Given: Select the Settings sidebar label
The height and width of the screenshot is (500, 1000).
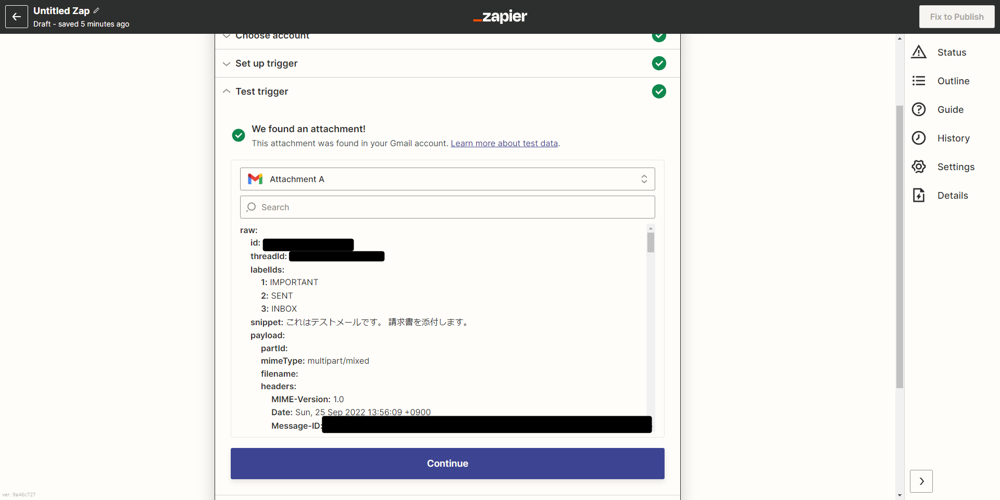Looking at the screenshot, I should [956, 167].
